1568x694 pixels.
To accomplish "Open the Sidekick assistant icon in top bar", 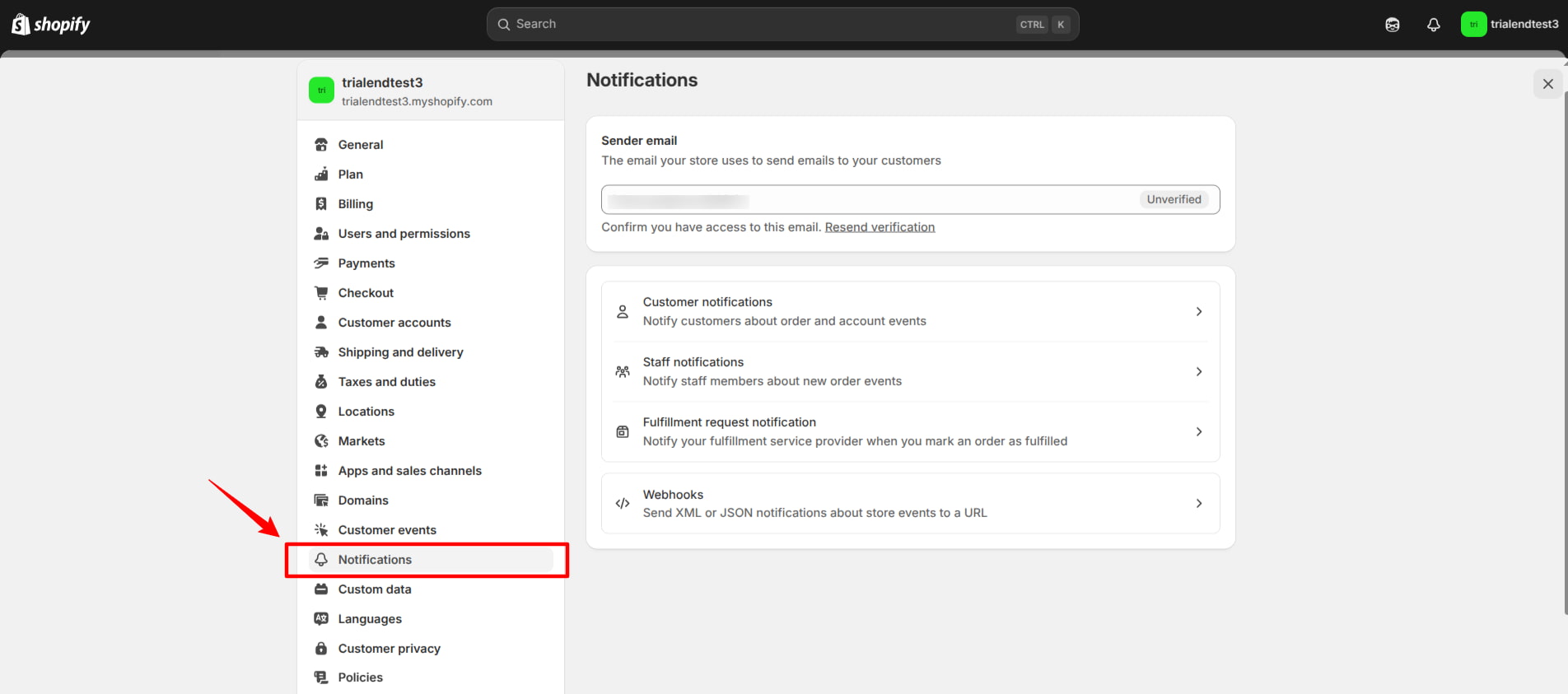I will 1392,25.
